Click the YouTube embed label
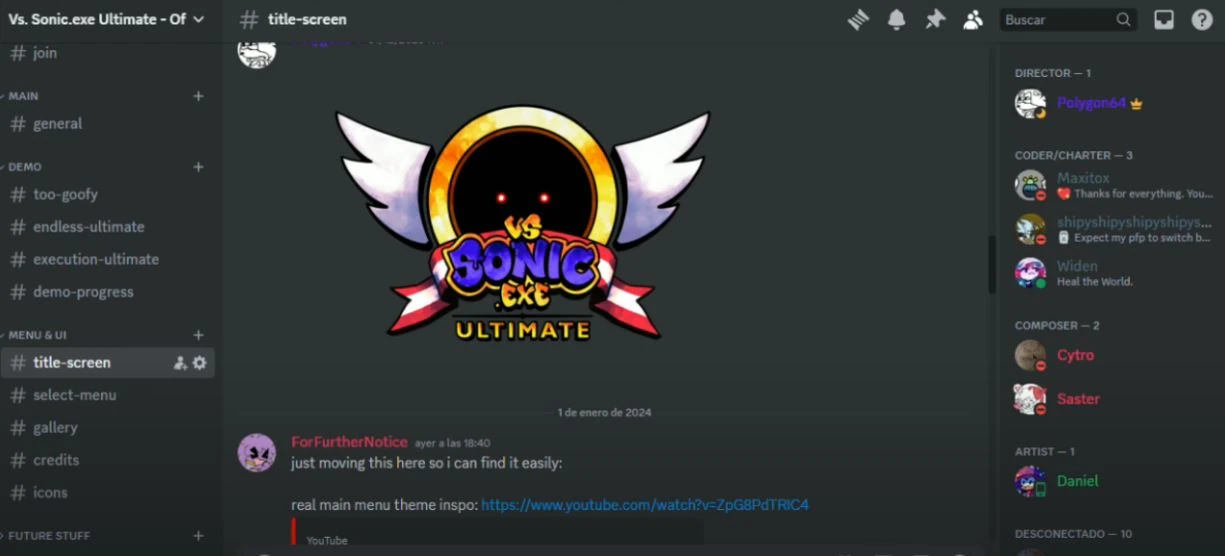 point(327,540)
